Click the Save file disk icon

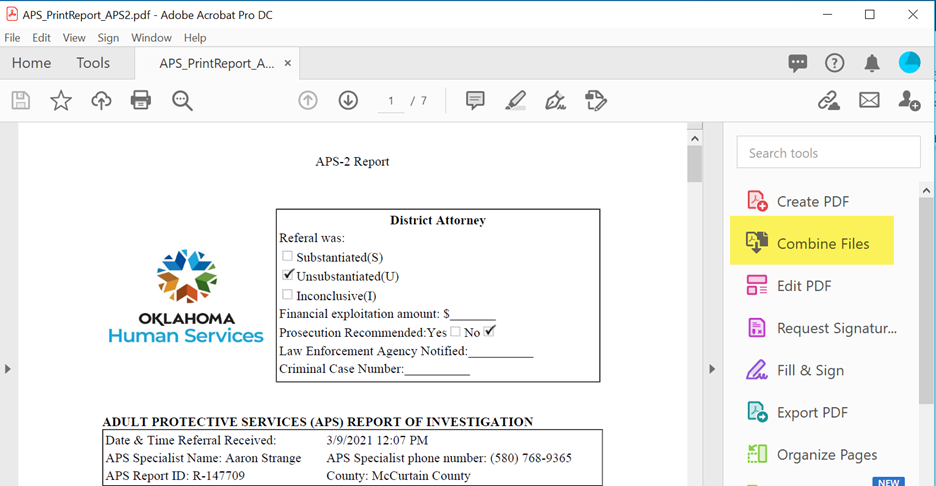point(21,100)
